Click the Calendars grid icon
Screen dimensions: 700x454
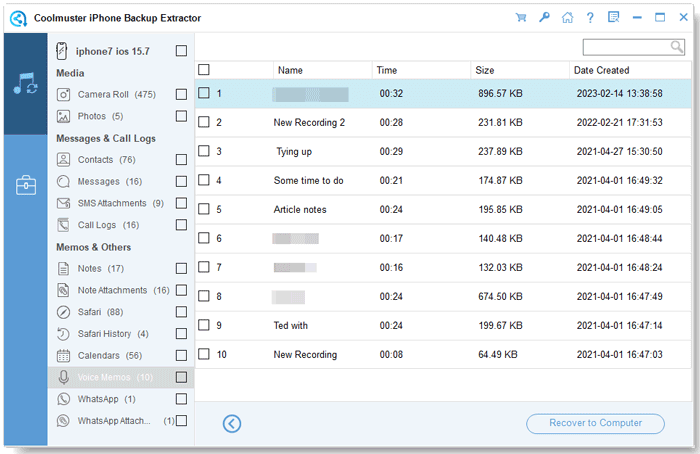[63, 355]
